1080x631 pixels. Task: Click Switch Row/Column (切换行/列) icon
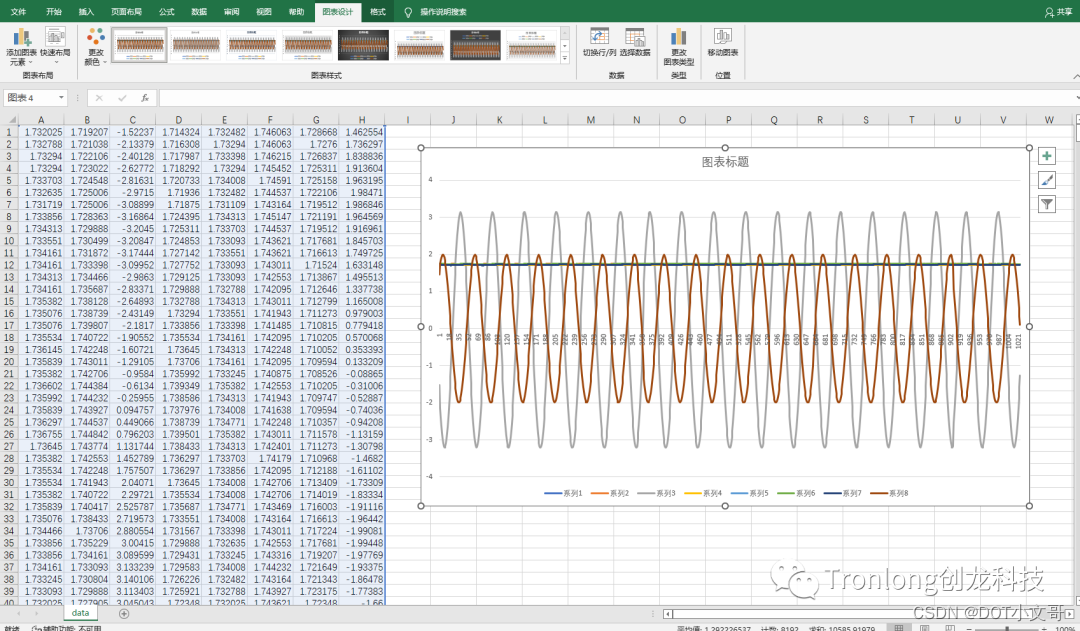[599, 37]
